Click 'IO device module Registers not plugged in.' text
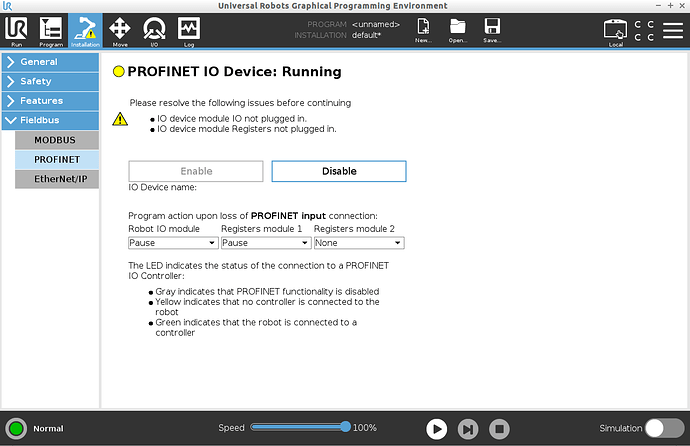This screenshot has width=690, height=446. point(247,129)
